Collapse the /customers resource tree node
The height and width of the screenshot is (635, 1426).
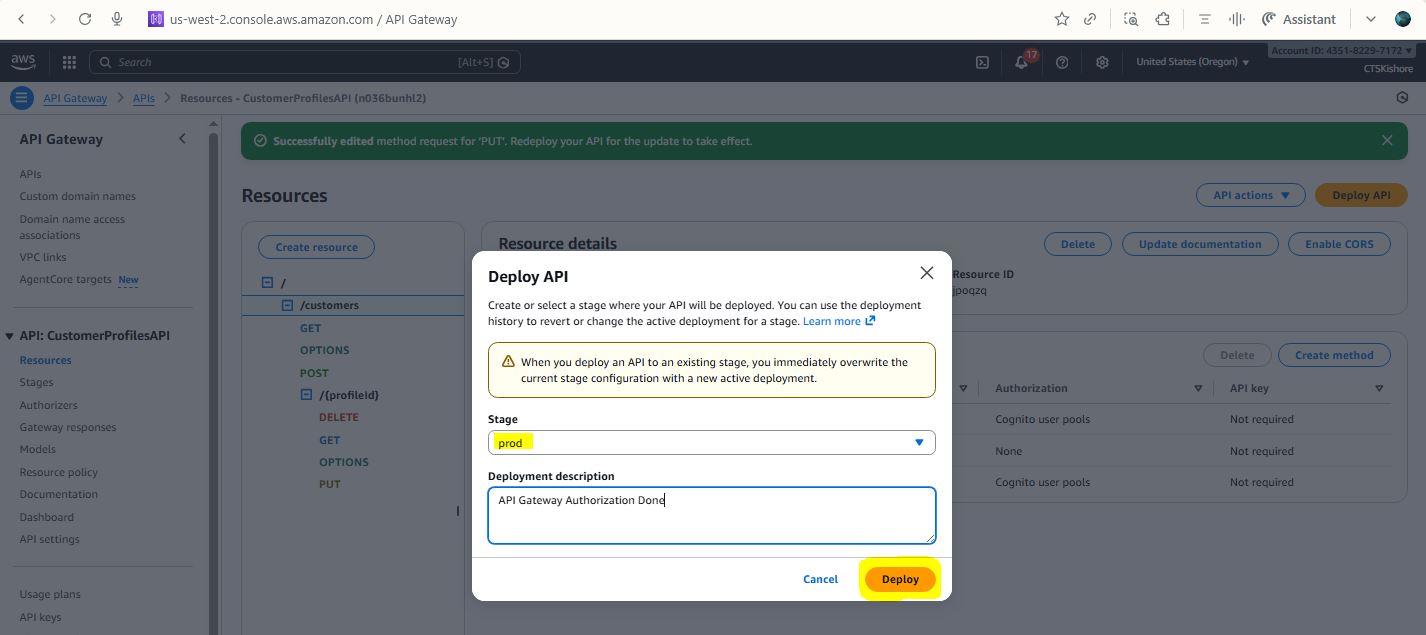point(287,305)
